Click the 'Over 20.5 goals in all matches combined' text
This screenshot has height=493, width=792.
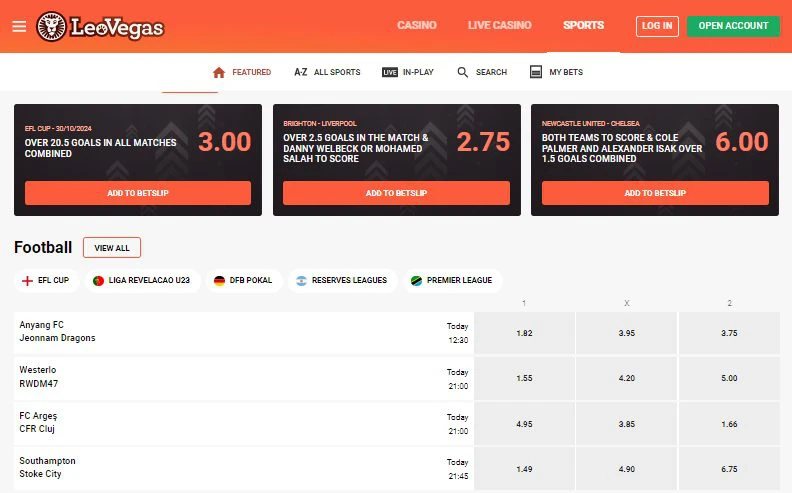101,148
